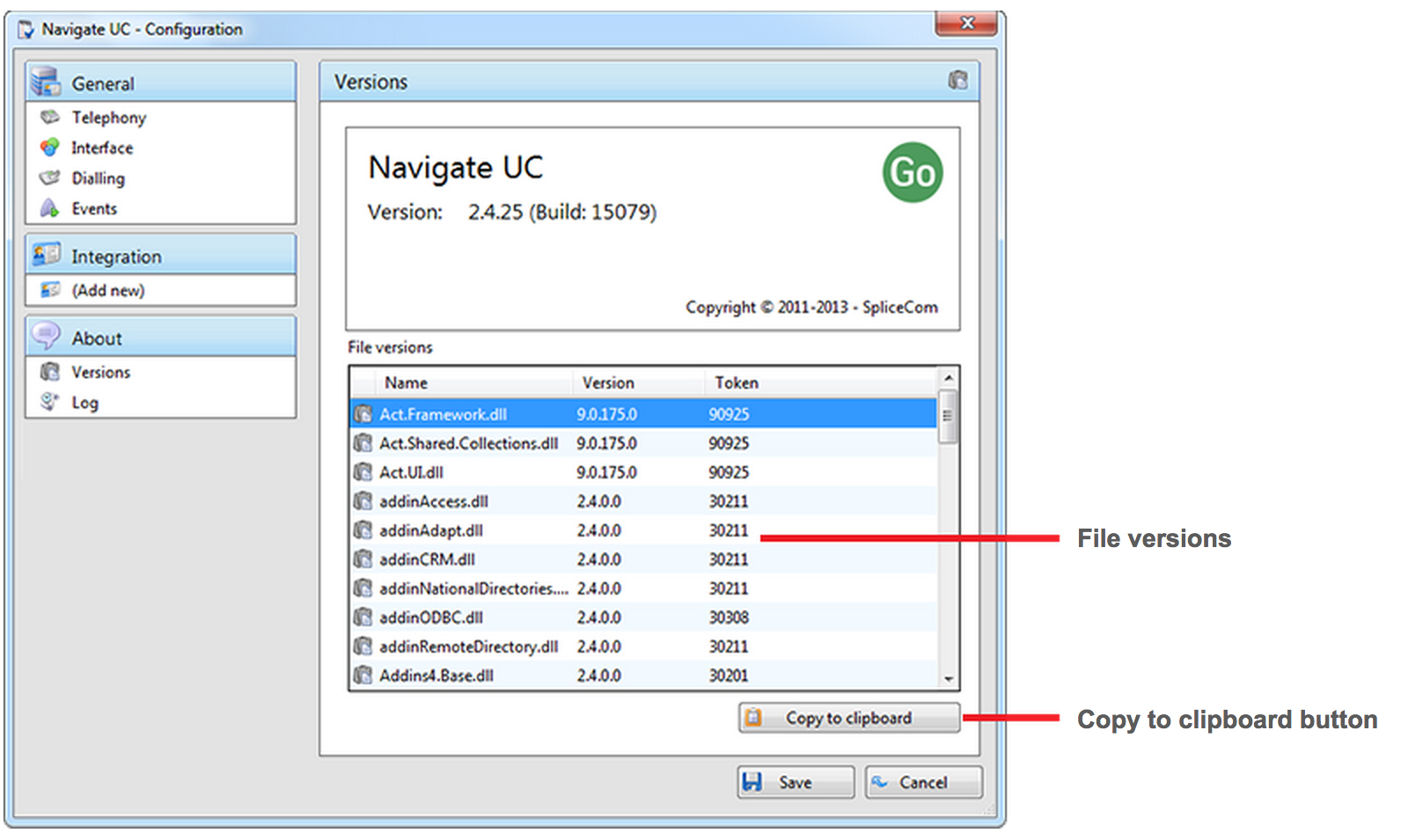Screen dimensions: 1401x840
Task: Sort the list by Token column
Action: coord(822,383)
